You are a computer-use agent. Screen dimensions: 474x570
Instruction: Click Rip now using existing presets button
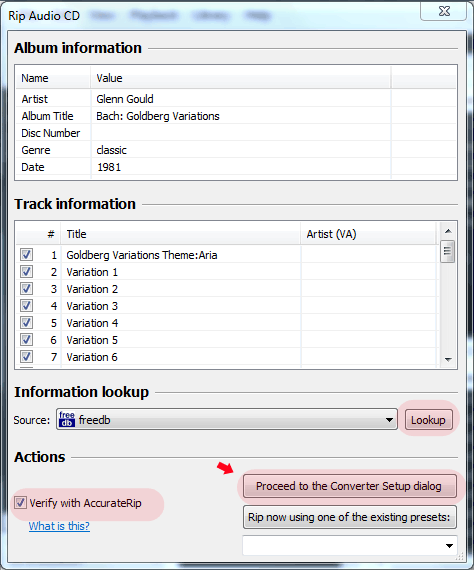350,517
